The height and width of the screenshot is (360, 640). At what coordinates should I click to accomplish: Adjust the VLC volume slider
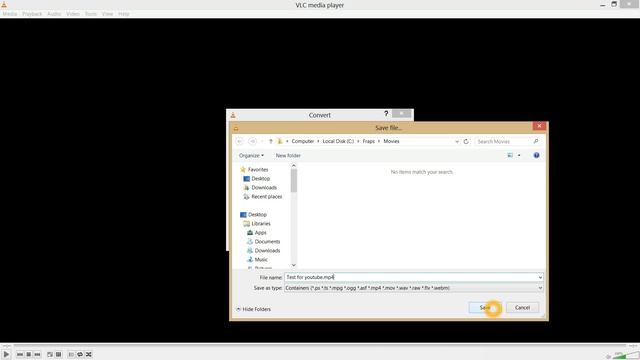coord(627,355)
